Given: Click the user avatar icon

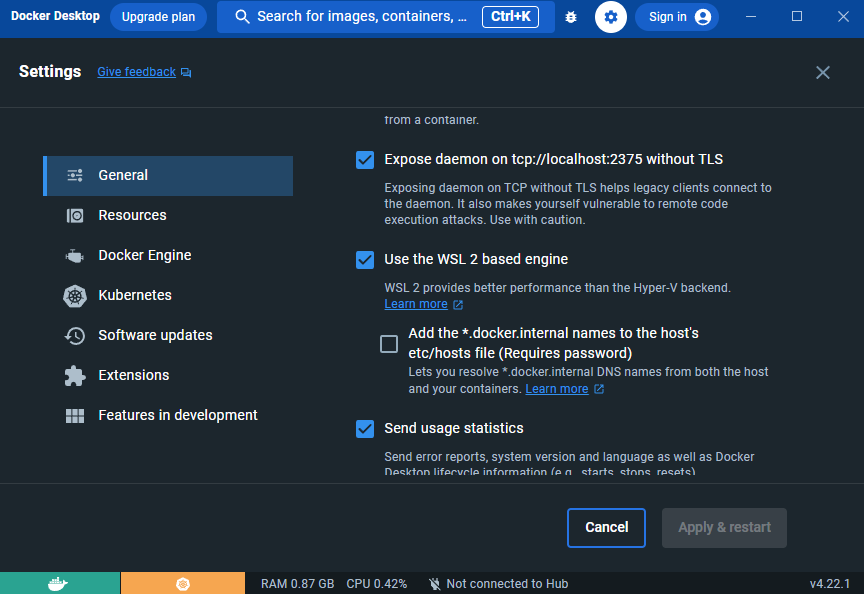Looking at the screenshot, I should 703,17.
